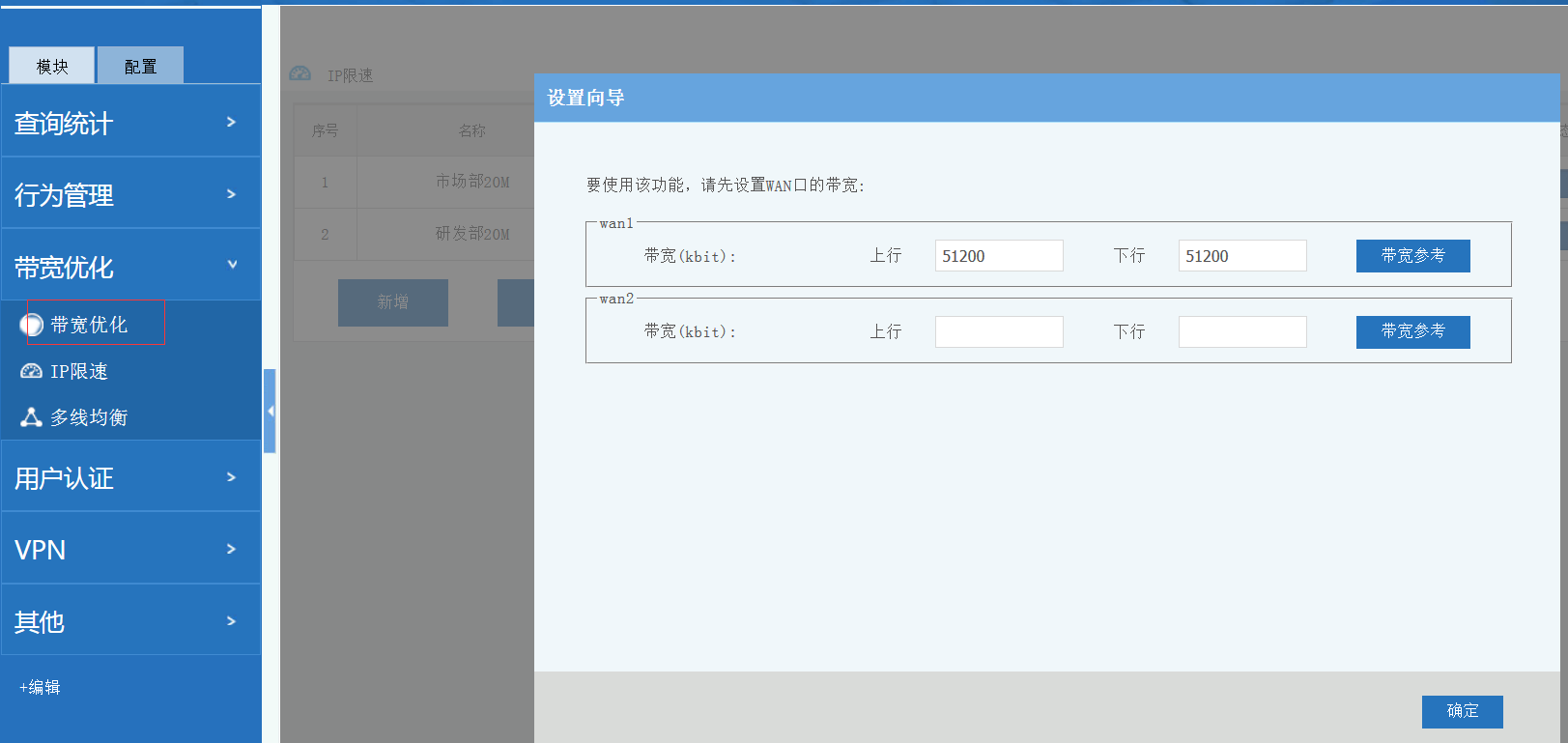Collapse the sidebar using the splitter handle

click(x=270, y=411)
